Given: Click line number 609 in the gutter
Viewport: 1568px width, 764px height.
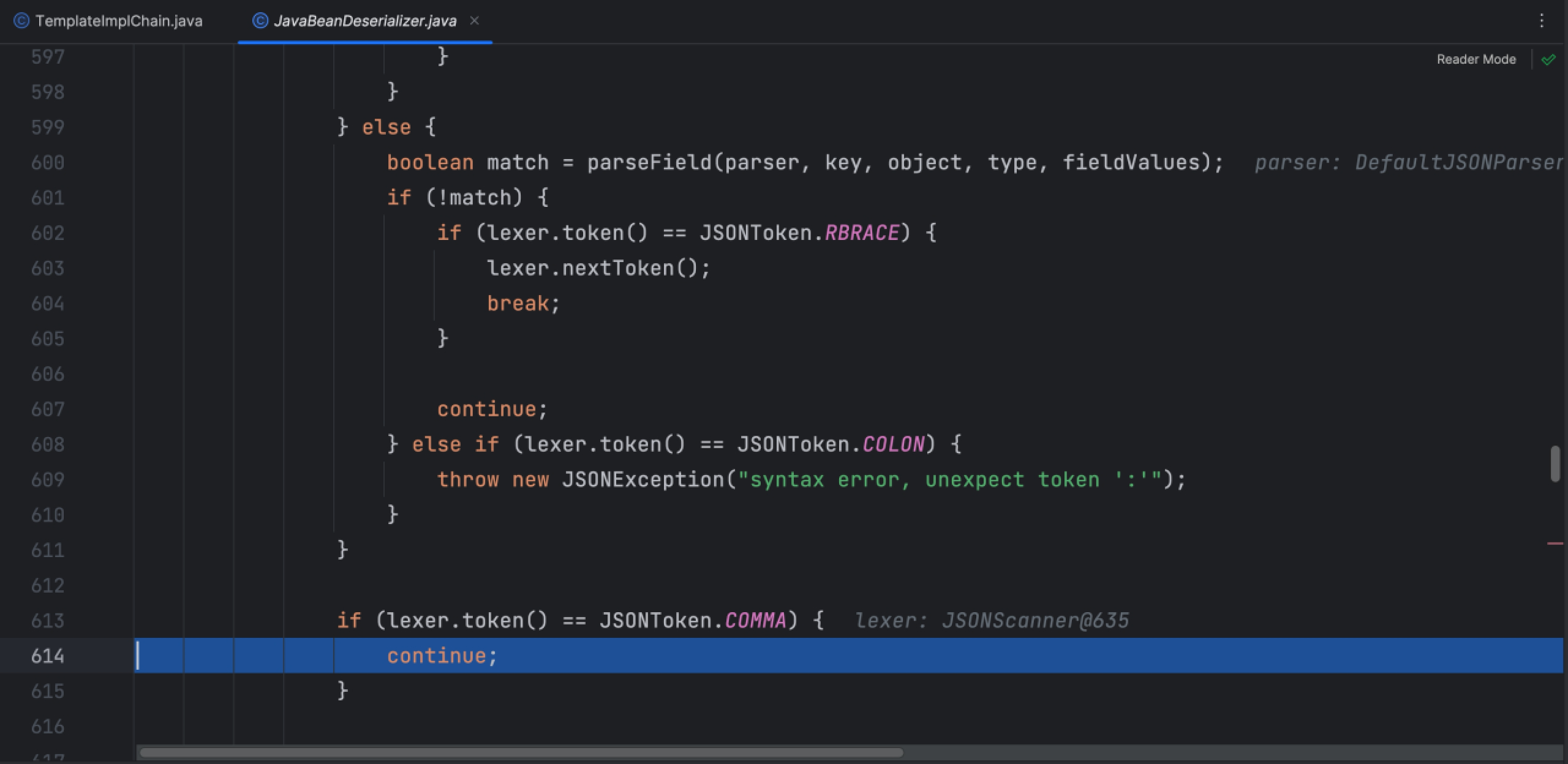Looking at the screenshot, I should [48, 480].
